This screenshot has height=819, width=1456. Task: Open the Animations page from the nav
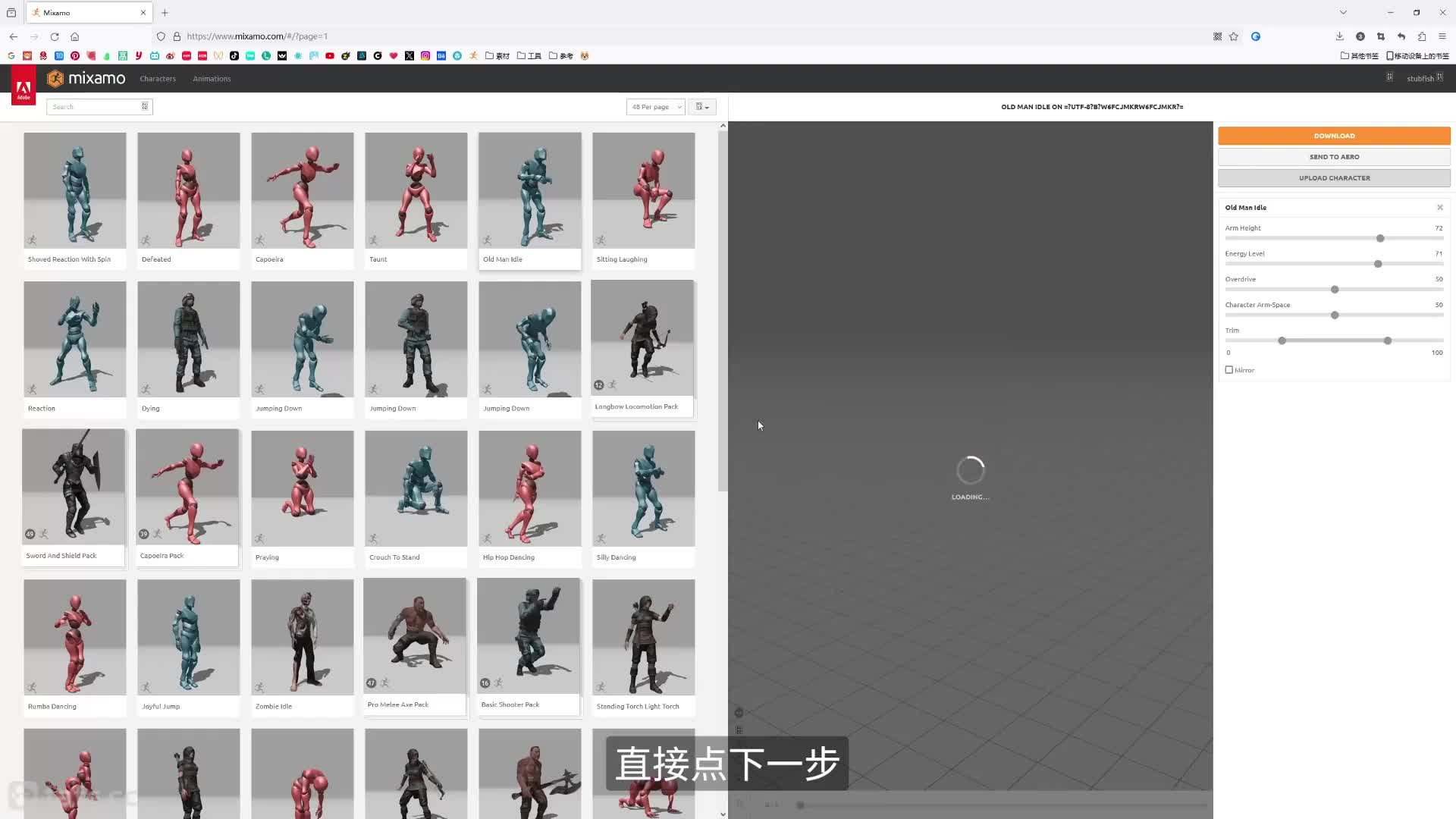click(x=212, y=79)
